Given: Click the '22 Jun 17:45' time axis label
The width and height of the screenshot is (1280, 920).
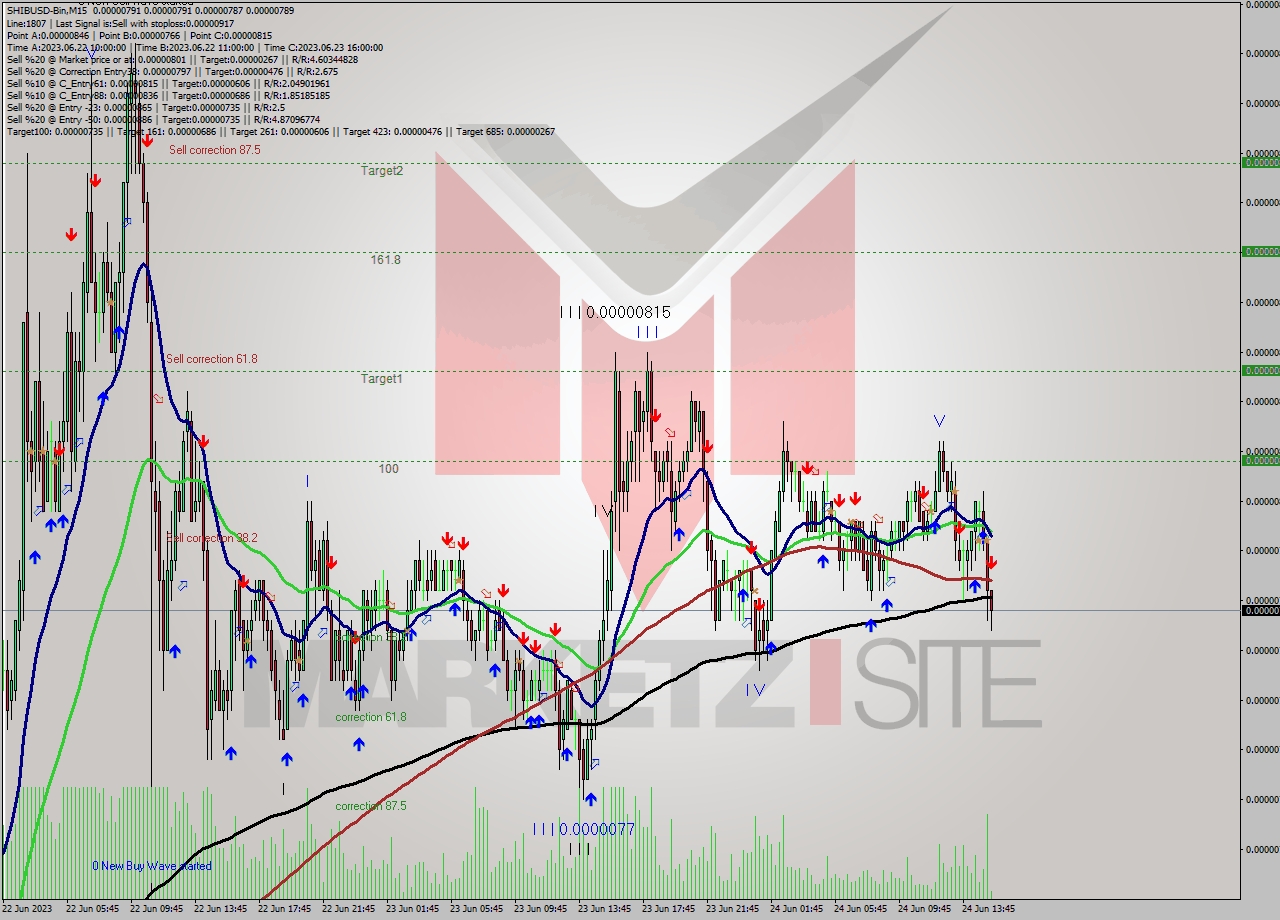Looking at the screenshot, I should 284,909.
